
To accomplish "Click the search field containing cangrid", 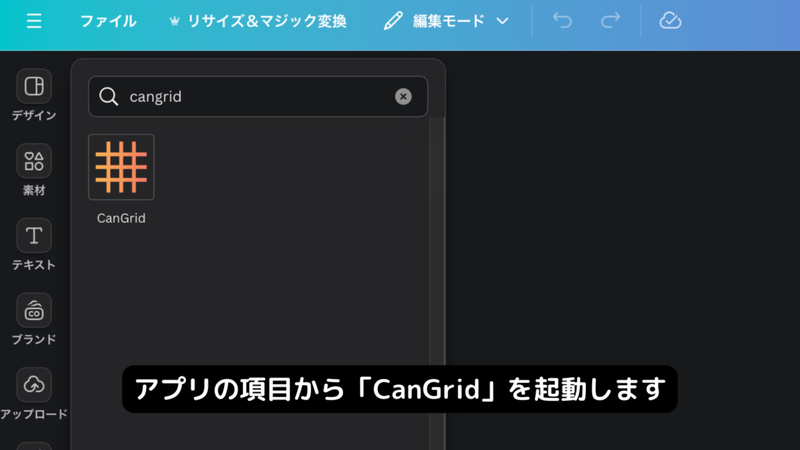I will [x=258, y=96].
